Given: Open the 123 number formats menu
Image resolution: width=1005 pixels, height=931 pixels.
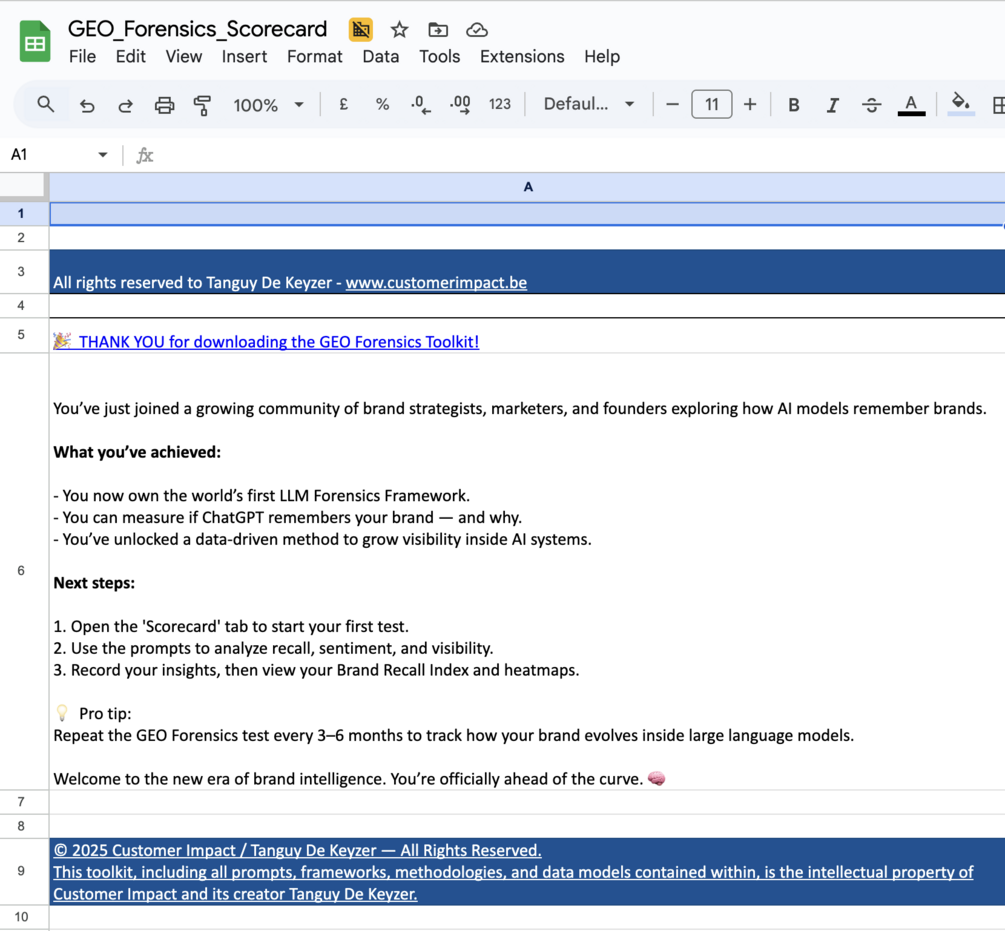Looking at the screenshot, I should tap(499, 104).
